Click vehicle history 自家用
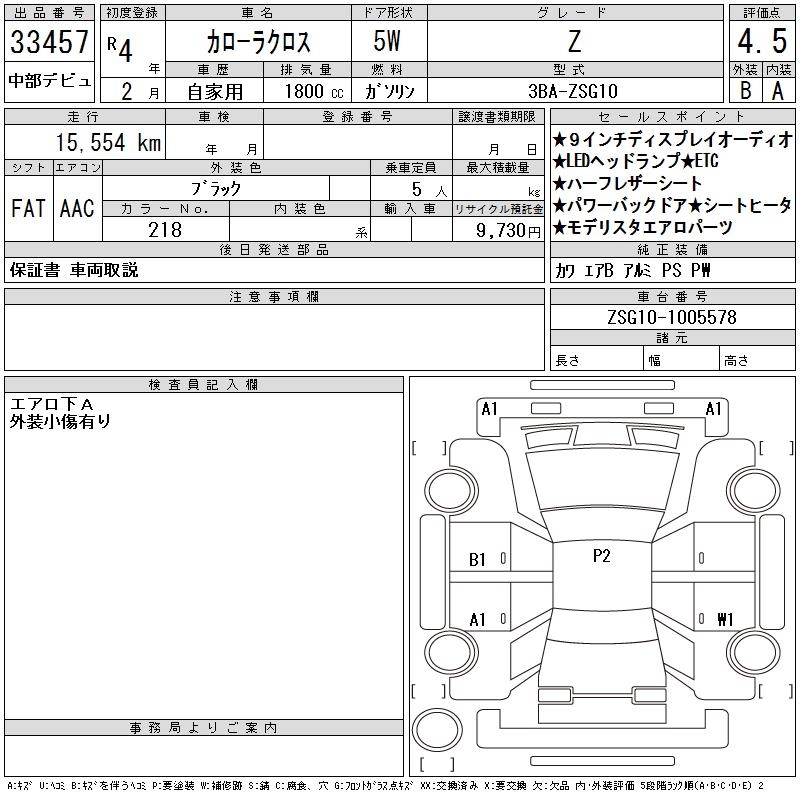The image size is (800, 800). 215,92
